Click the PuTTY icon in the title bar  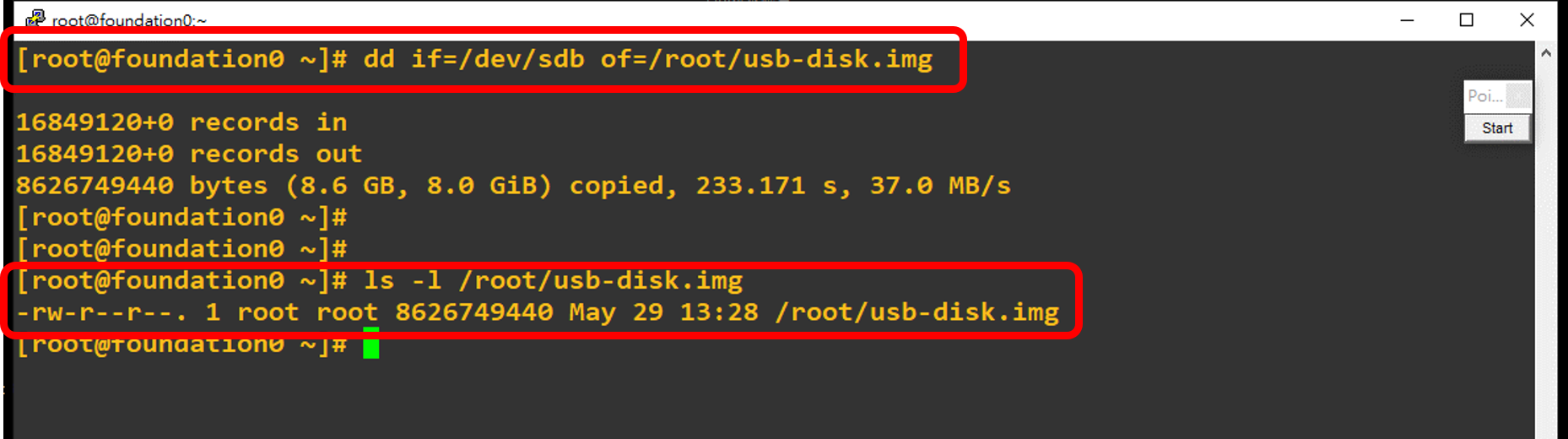tap(35, 19)
